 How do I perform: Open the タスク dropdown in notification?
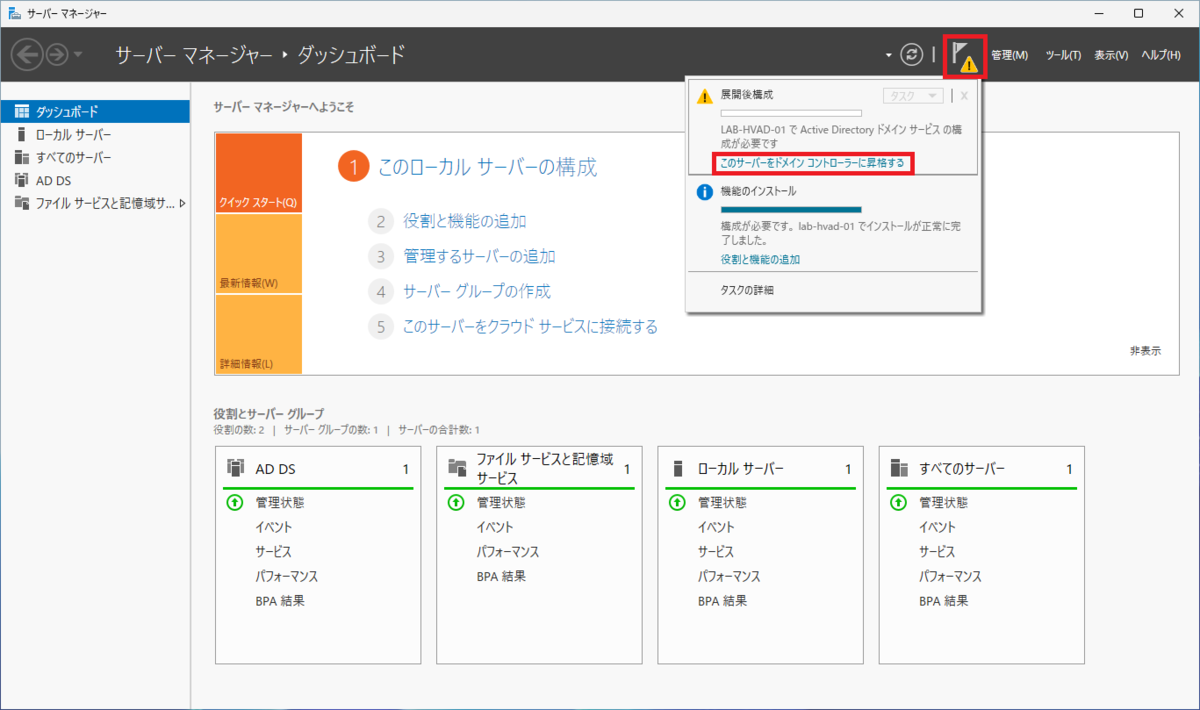pyautogui.click(x=913, y=96)
